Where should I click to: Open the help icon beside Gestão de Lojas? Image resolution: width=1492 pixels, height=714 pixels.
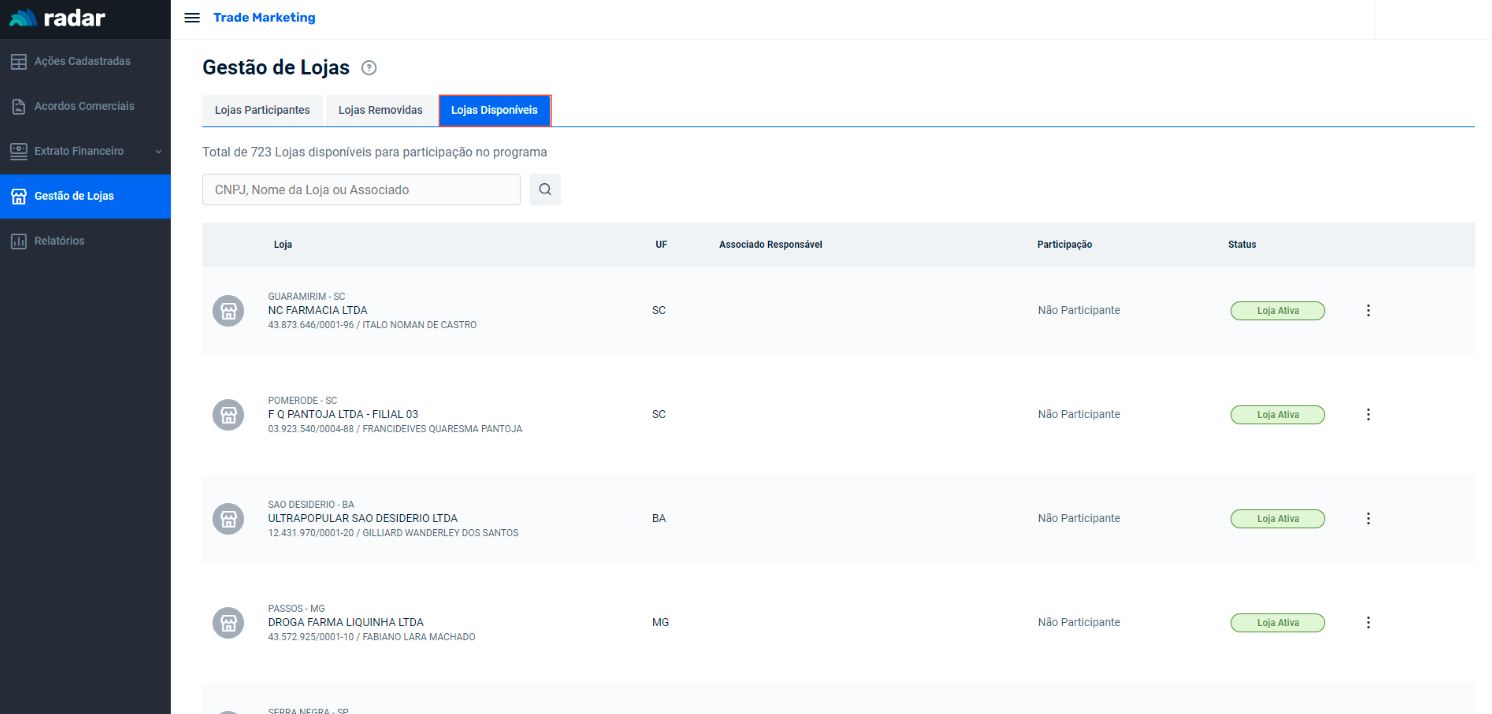click(369, 68)
